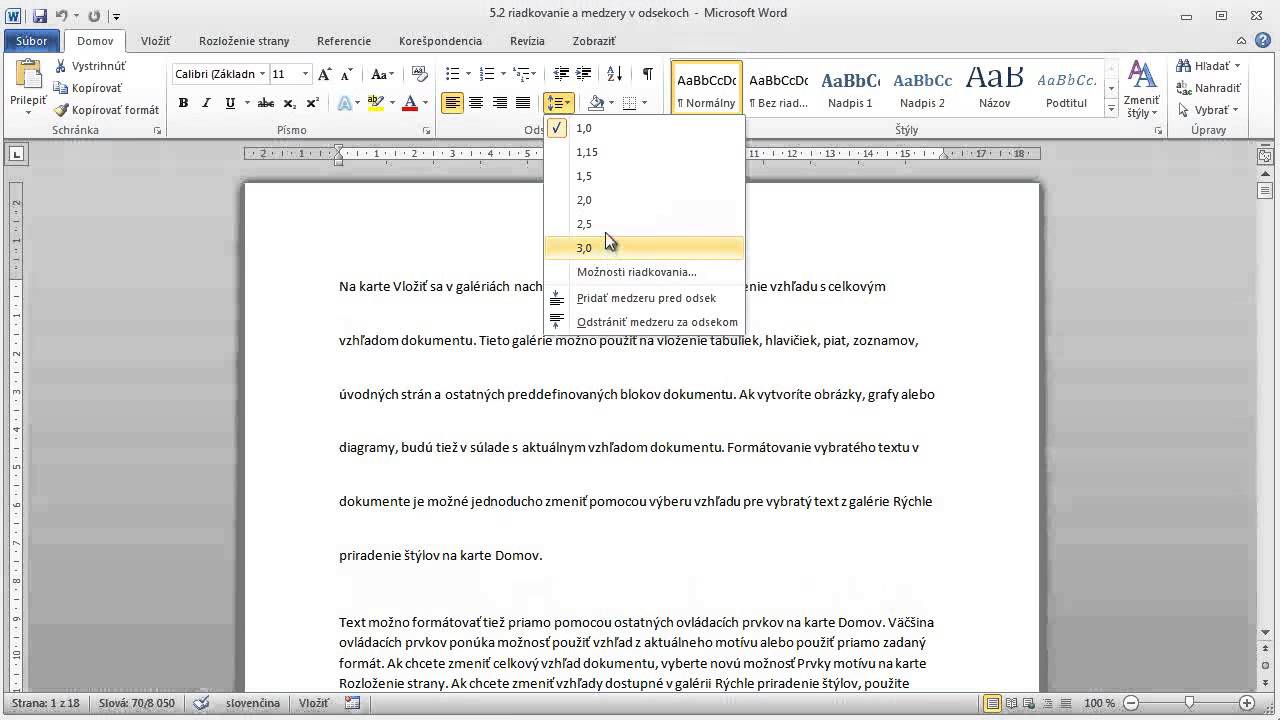Image resolution: width=1280 pixels, height=720 pixels.
Task: Open the font size dropdown showing 11
Action: pyautogui.click(x=306, y=74)
